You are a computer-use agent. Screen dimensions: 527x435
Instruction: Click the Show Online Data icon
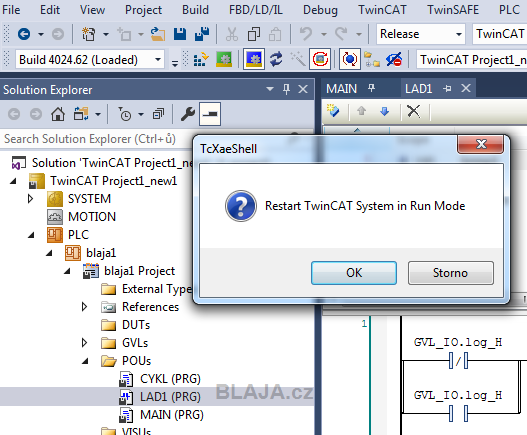click(350, 59)
